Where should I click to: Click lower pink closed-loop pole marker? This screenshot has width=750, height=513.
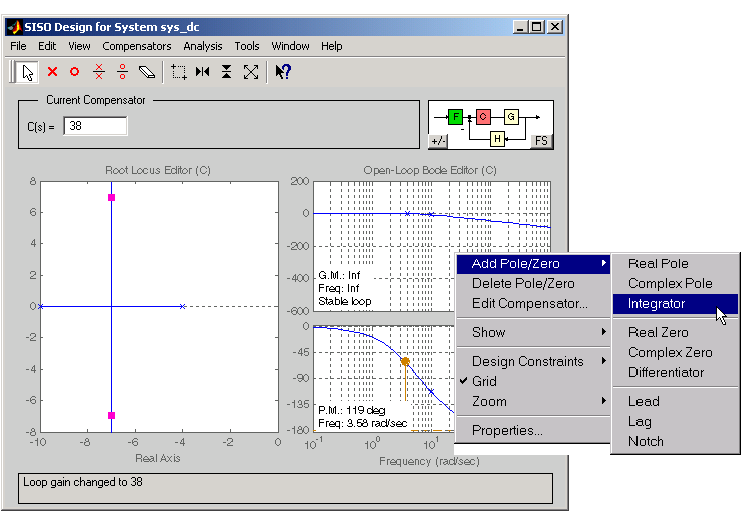pyautogui.click(x=111, y=415)
